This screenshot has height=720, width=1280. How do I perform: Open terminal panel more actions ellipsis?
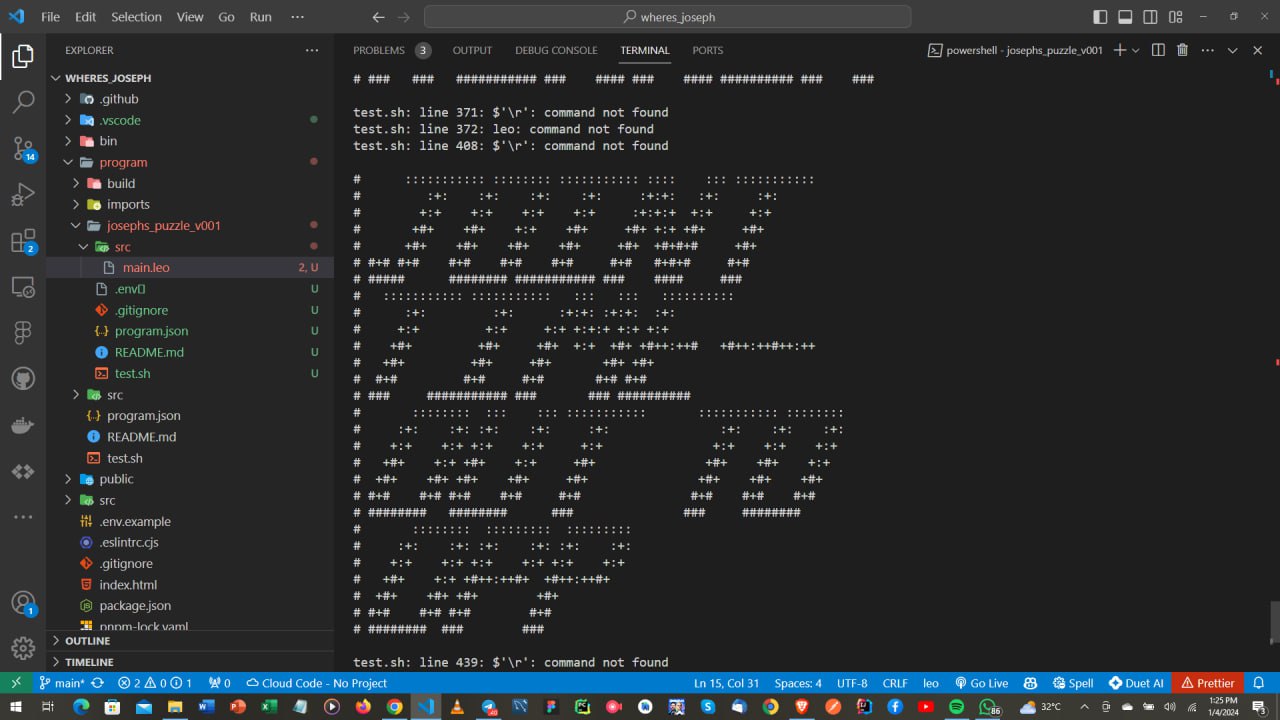[x=1206, y=50]
